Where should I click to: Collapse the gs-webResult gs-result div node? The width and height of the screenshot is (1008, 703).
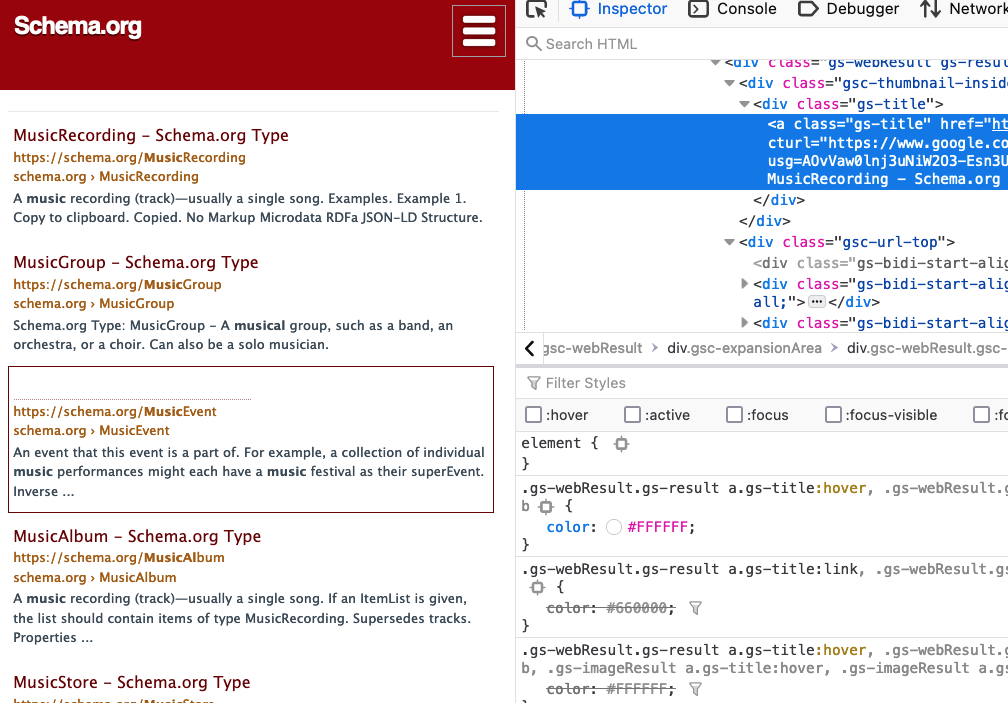coord(715,62)
